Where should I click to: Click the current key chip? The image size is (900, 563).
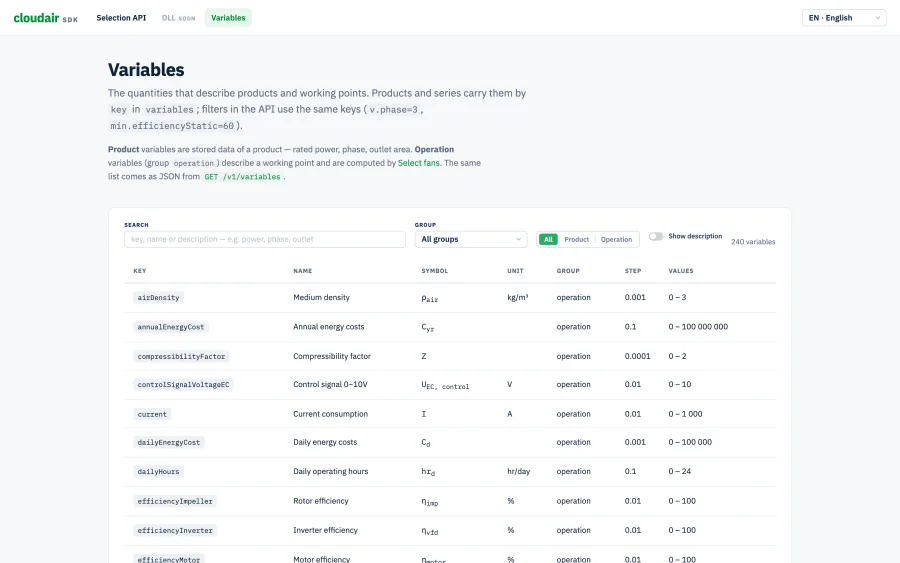152,414
